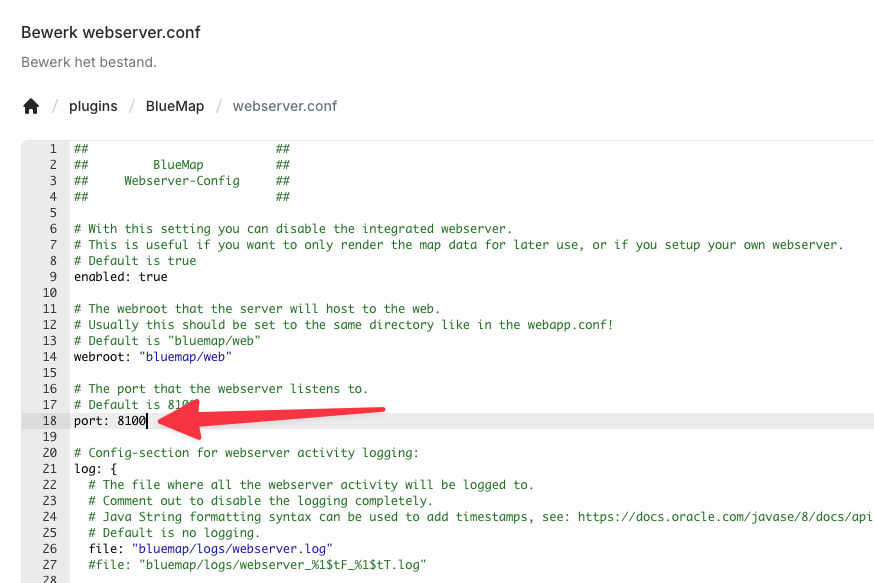The image size is (874, 583).
Task: Open the plugins folder breadcrumb
Action: pyautogui.click(x=93, y=106)
